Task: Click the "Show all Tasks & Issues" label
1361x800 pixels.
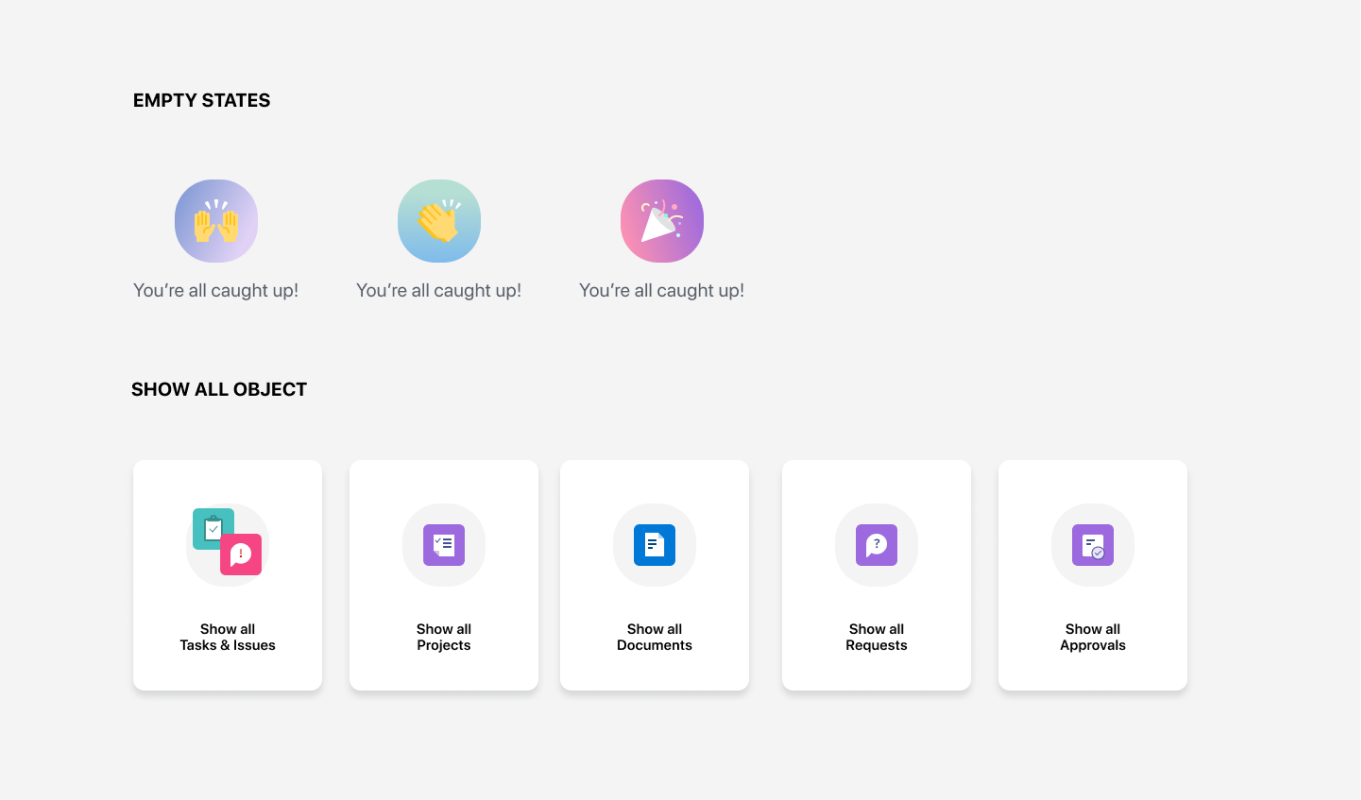Action: [228, 637]
